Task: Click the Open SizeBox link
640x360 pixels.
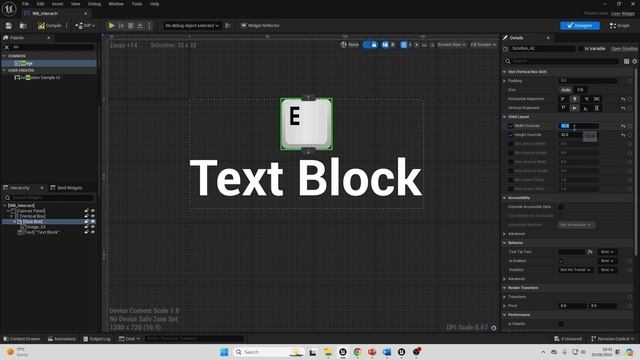Action: click(x=624, y=49)
